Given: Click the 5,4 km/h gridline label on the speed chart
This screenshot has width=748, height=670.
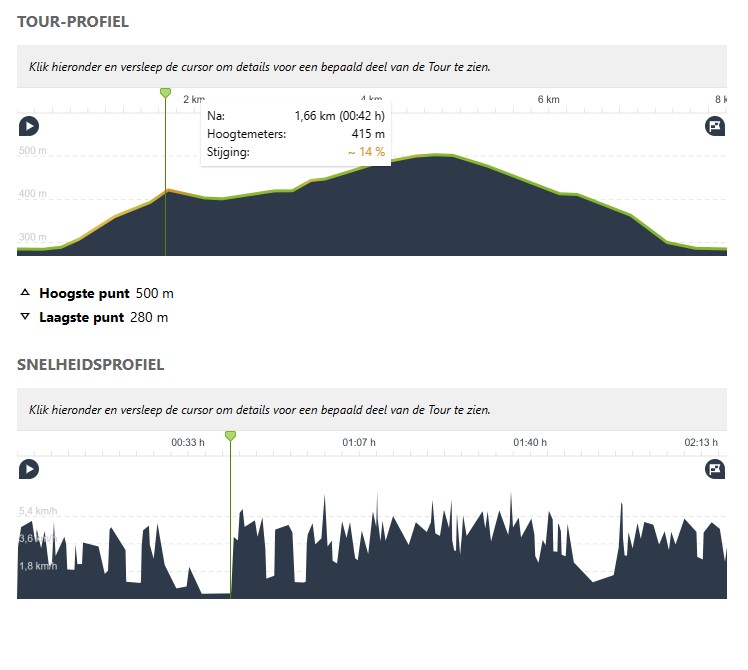Looking at the screenshot, I should tap(39, 512).
